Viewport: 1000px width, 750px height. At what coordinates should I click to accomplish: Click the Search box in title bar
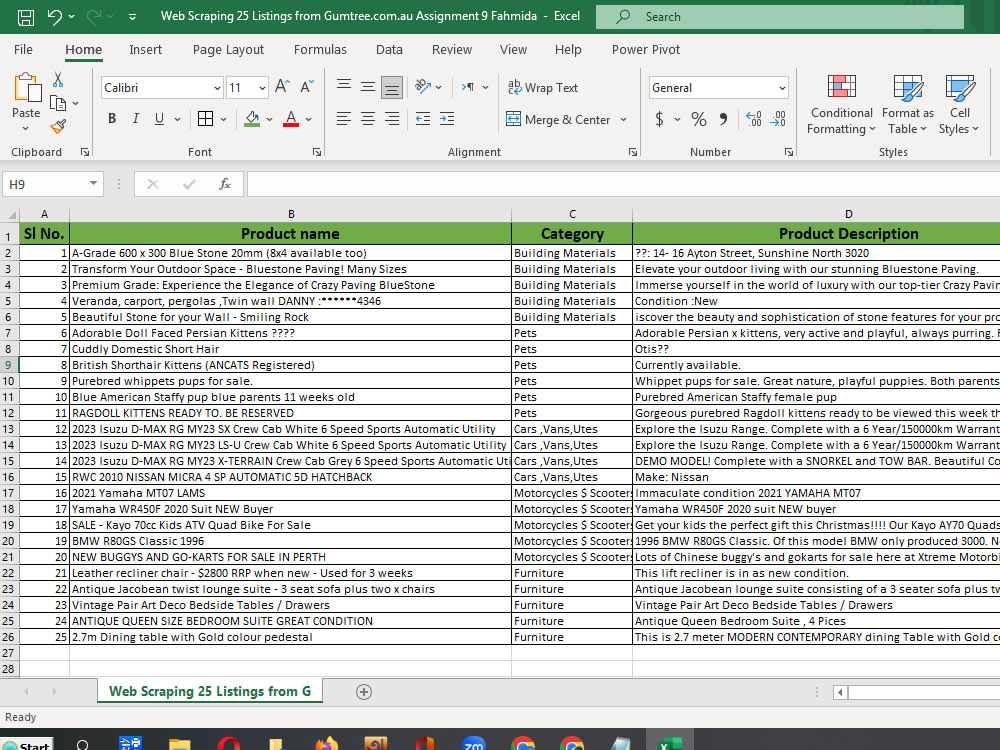pyautogui.click(x=779, y=17)
